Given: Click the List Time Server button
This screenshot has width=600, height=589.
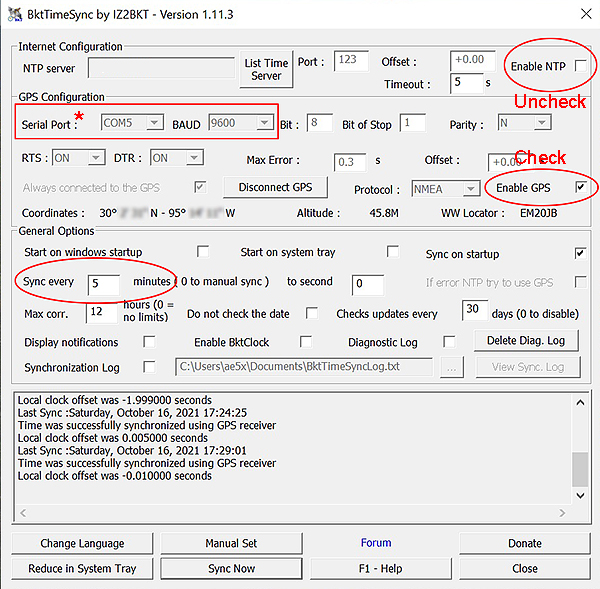Looking at the screenshot, I should pyautogui.click(x=266, y=69).
